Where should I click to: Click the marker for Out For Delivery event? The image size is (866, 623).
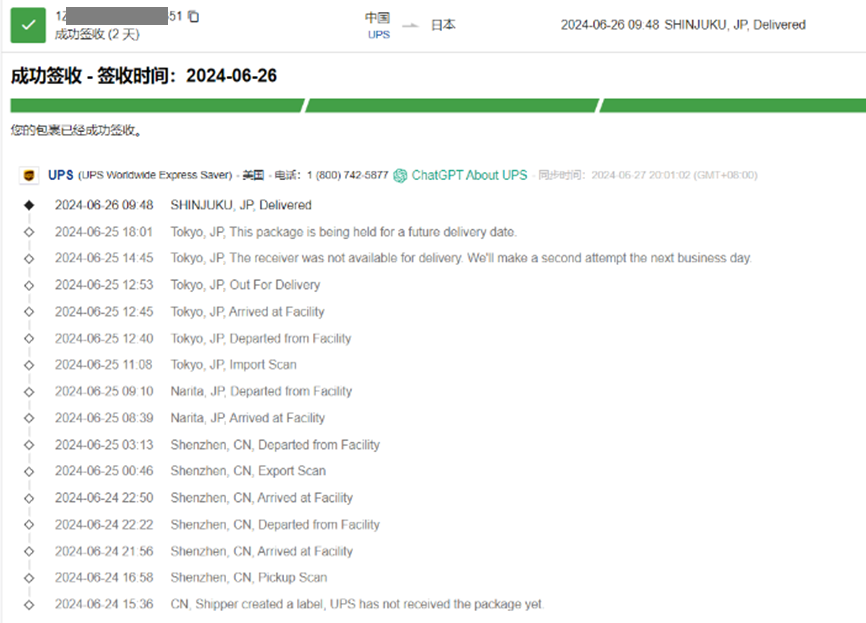pos(29,286)
